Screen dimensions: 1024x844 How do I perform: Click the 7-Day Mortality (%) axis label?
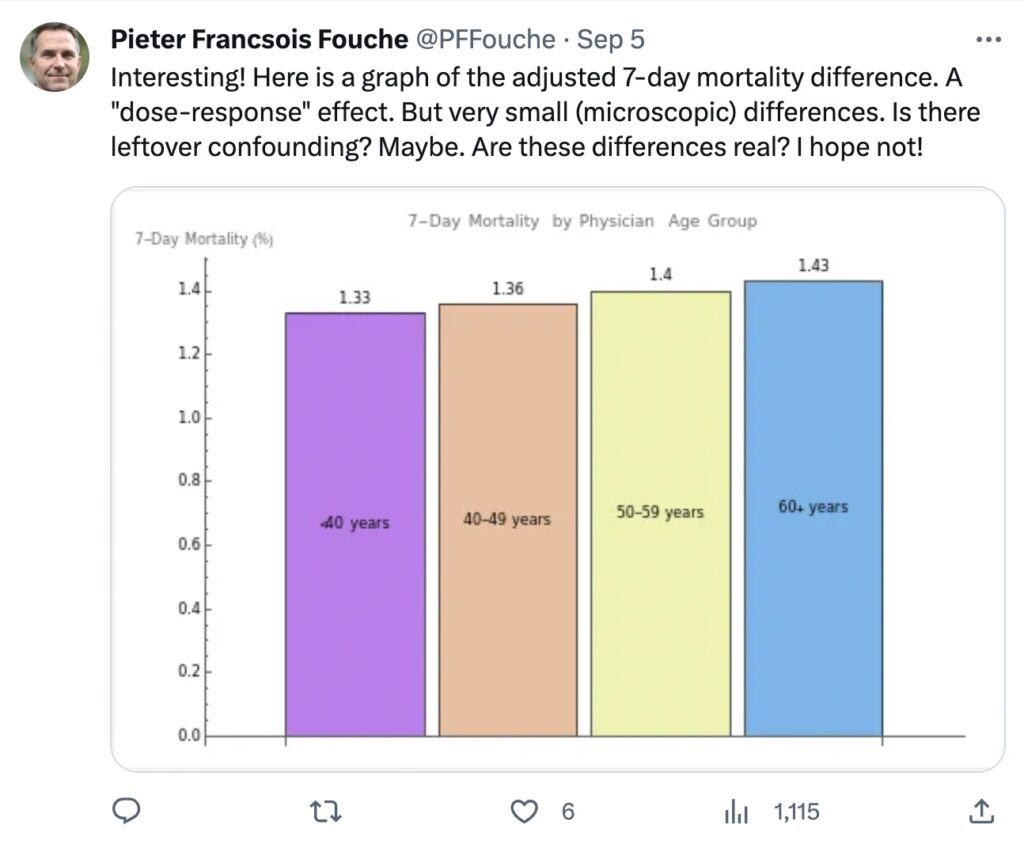[x=204, y=239]
